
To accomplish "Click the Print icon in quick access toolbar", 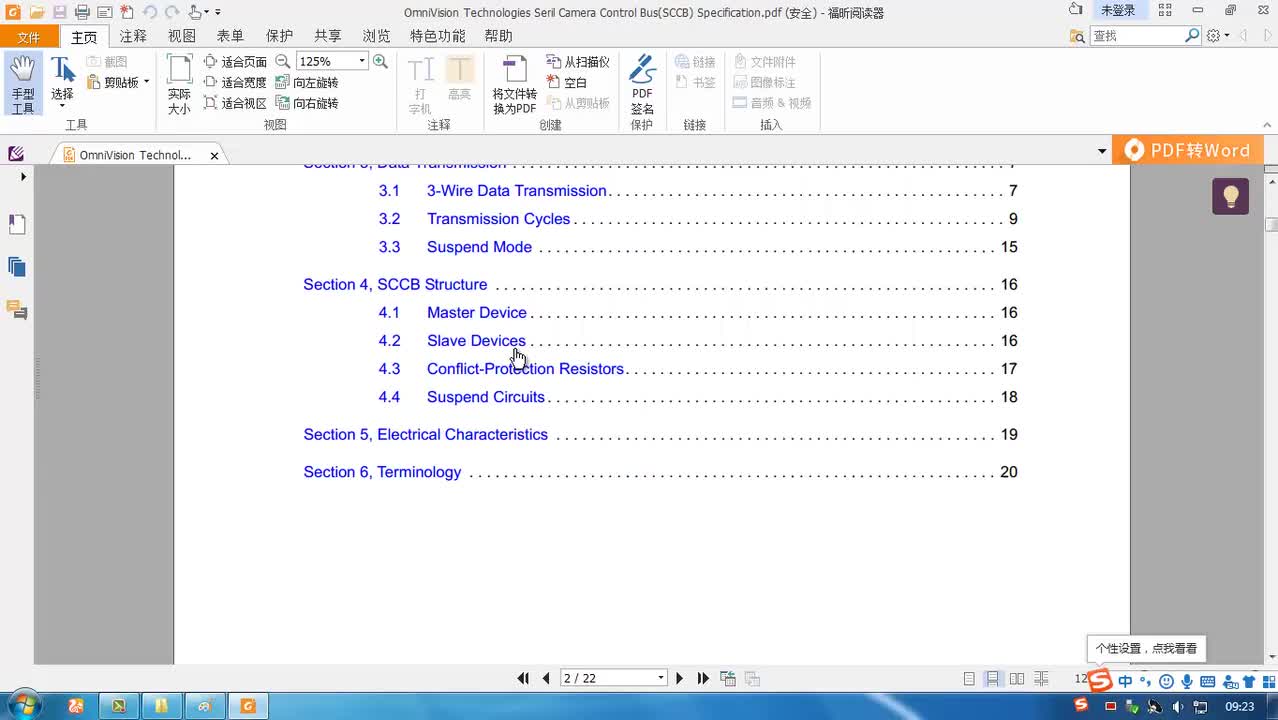I will pyautogui.click(x=82, y=12).
